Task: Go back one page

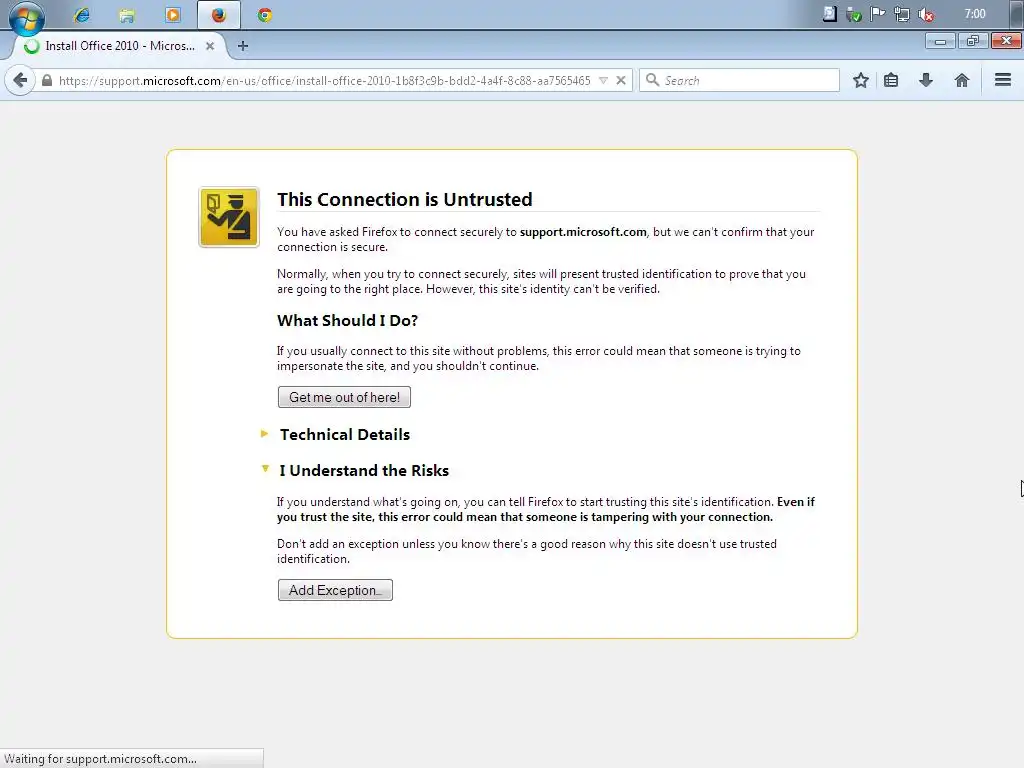Action: click(x=20, y=80)
